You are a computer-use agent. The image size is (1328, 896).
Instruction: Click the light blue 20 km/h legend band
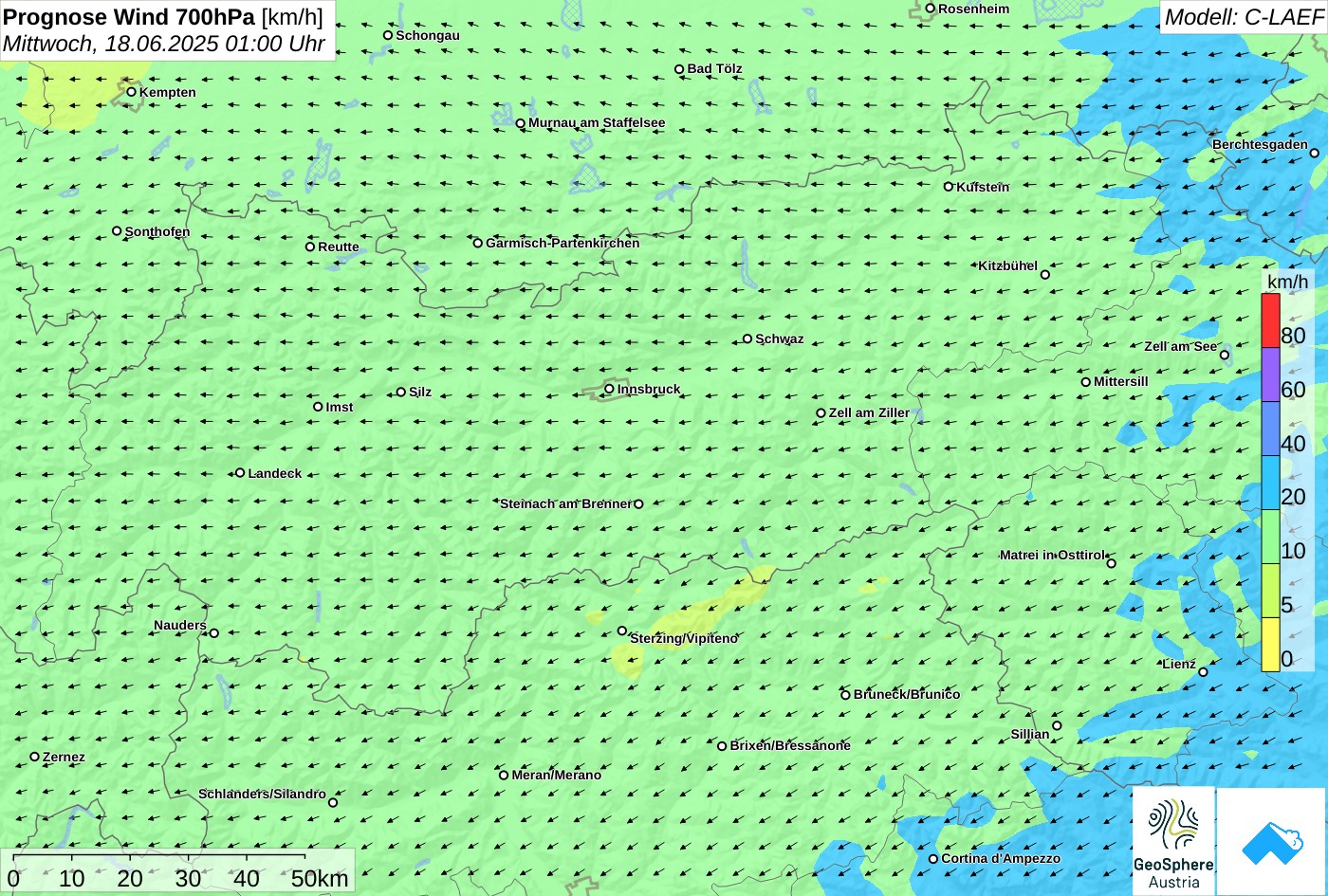tap(1270, 483)
